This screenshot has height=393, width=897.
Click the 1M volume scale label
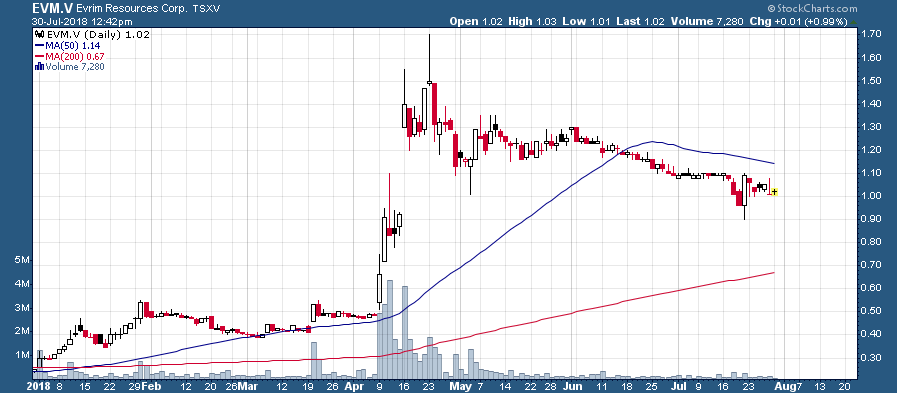22,355
